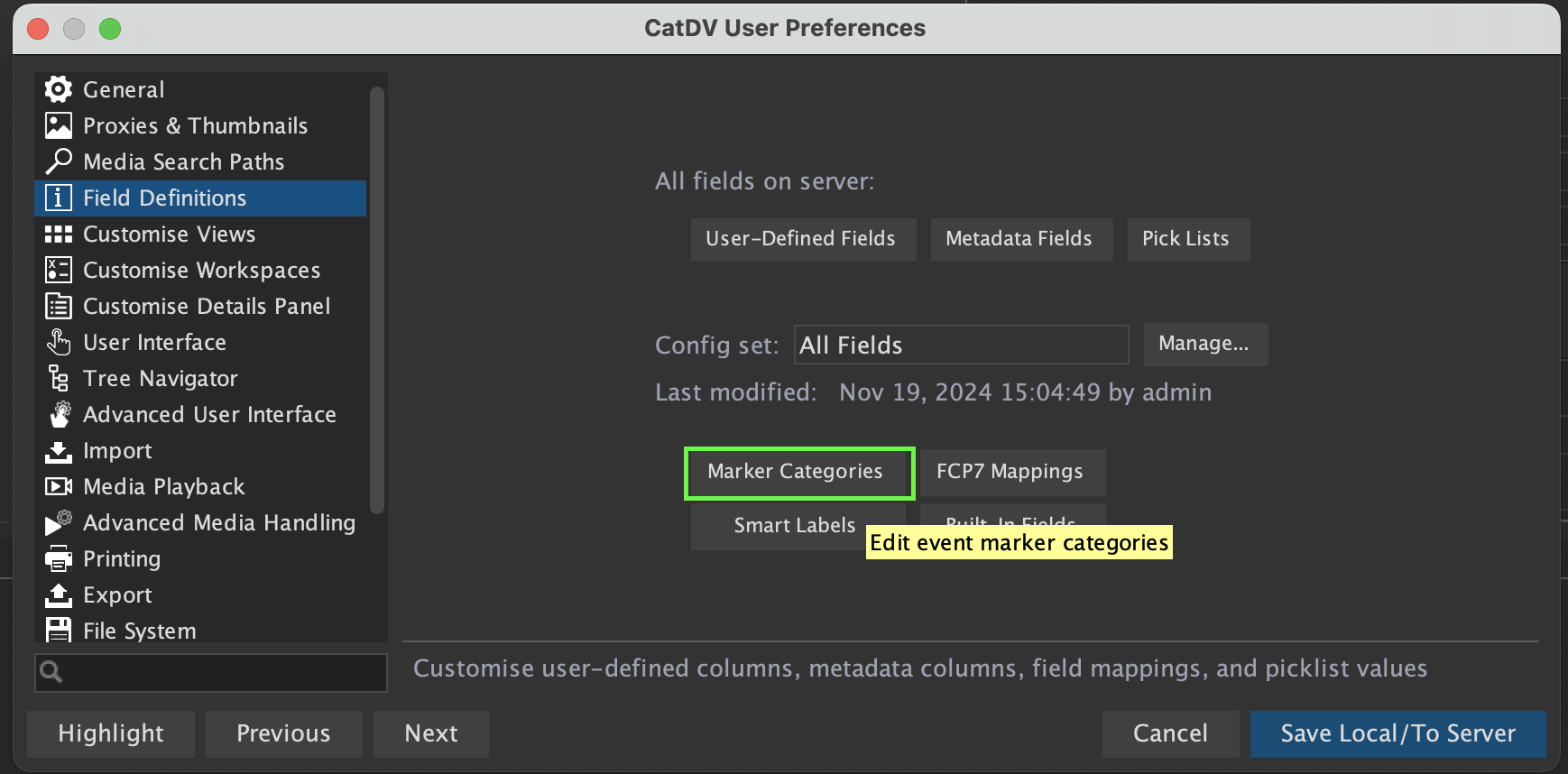The image size is (1568, 774).
Task: Open Customise Workspaces preferences
Action: [x=200, y=270]
